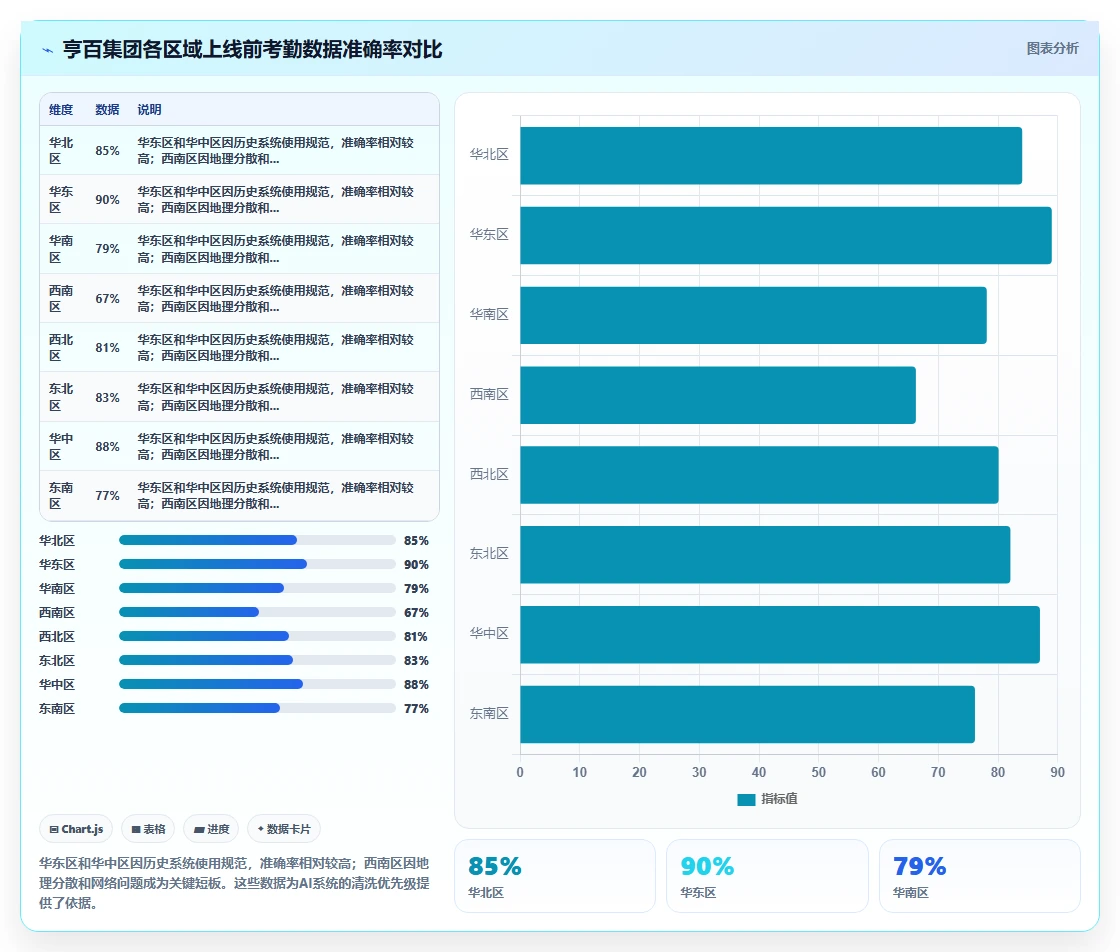Image resolution: width=1120 pixels, height=952 pixels.
Task: Click the 西南区 table row label
Action: click(x=61, y=299)
